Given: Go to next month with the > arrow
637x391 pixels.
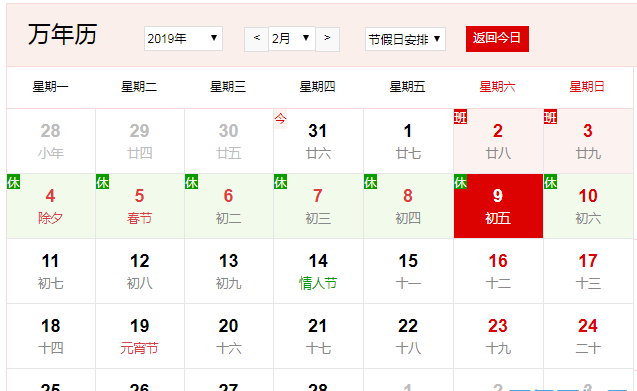Looking at the screenshot, I should tap(327, 39).
